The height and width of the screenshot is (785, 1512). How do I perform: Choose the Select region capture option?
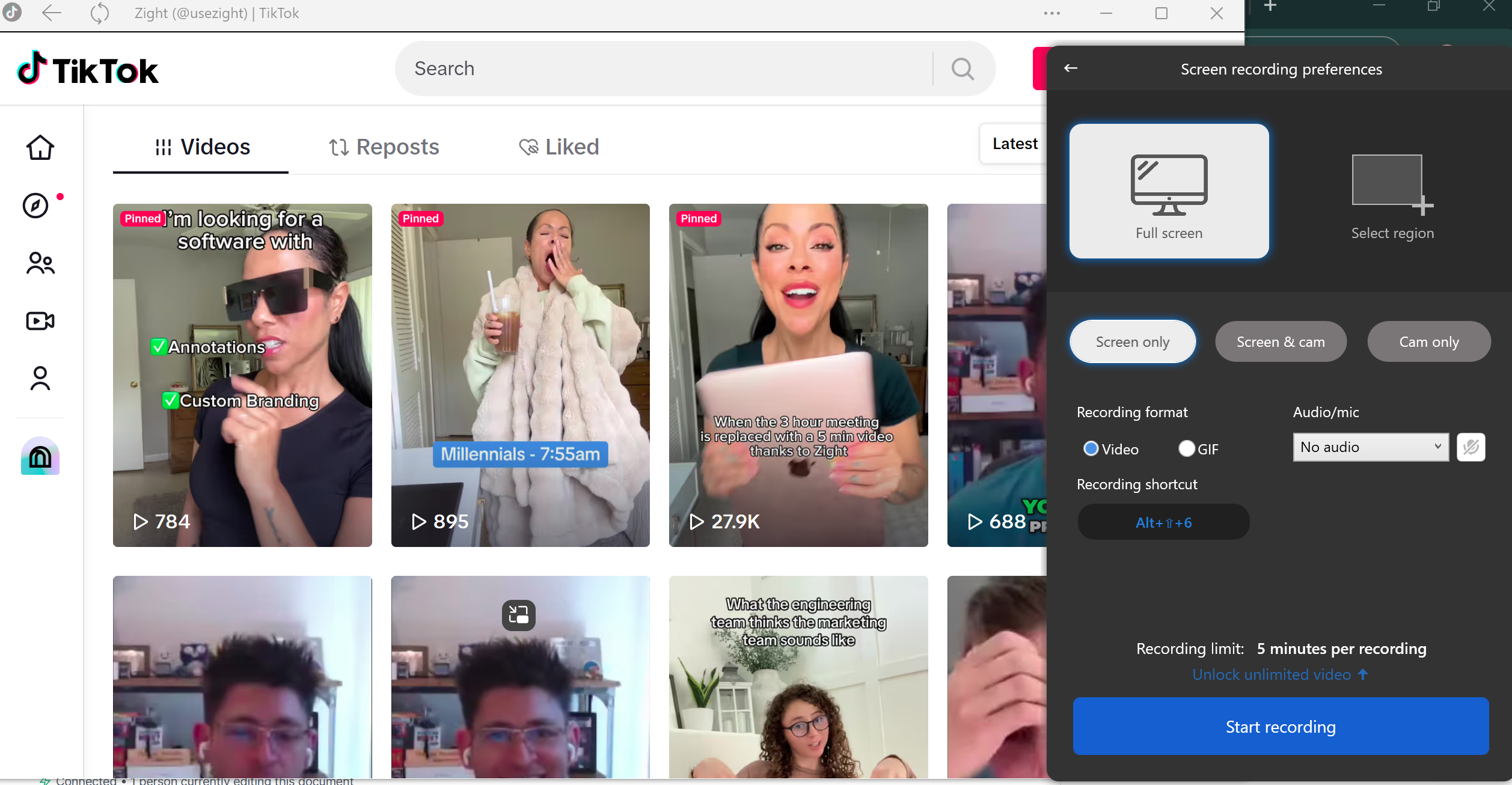1392,197
